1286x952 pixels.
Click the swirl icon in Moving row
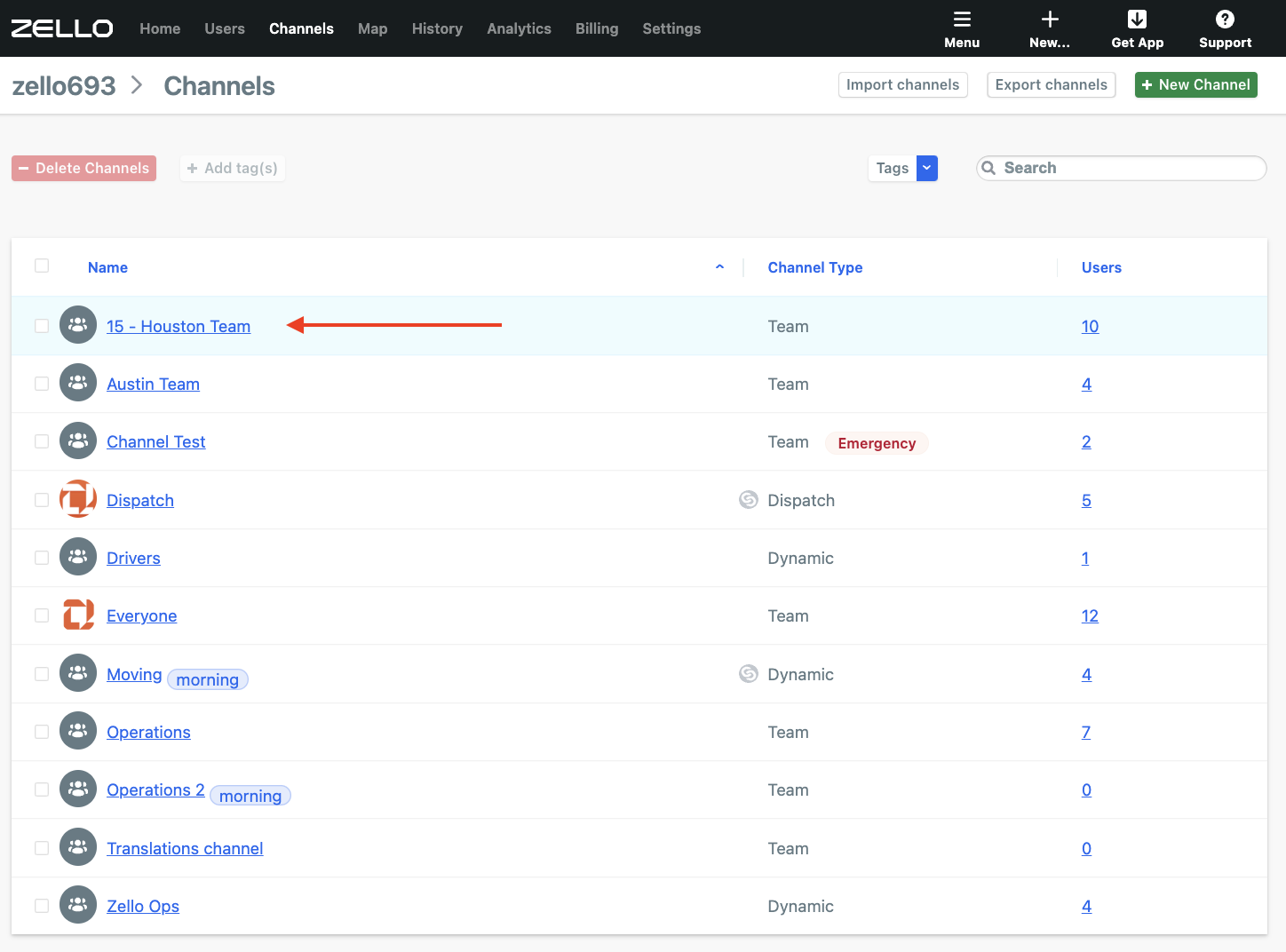(749, 674)
